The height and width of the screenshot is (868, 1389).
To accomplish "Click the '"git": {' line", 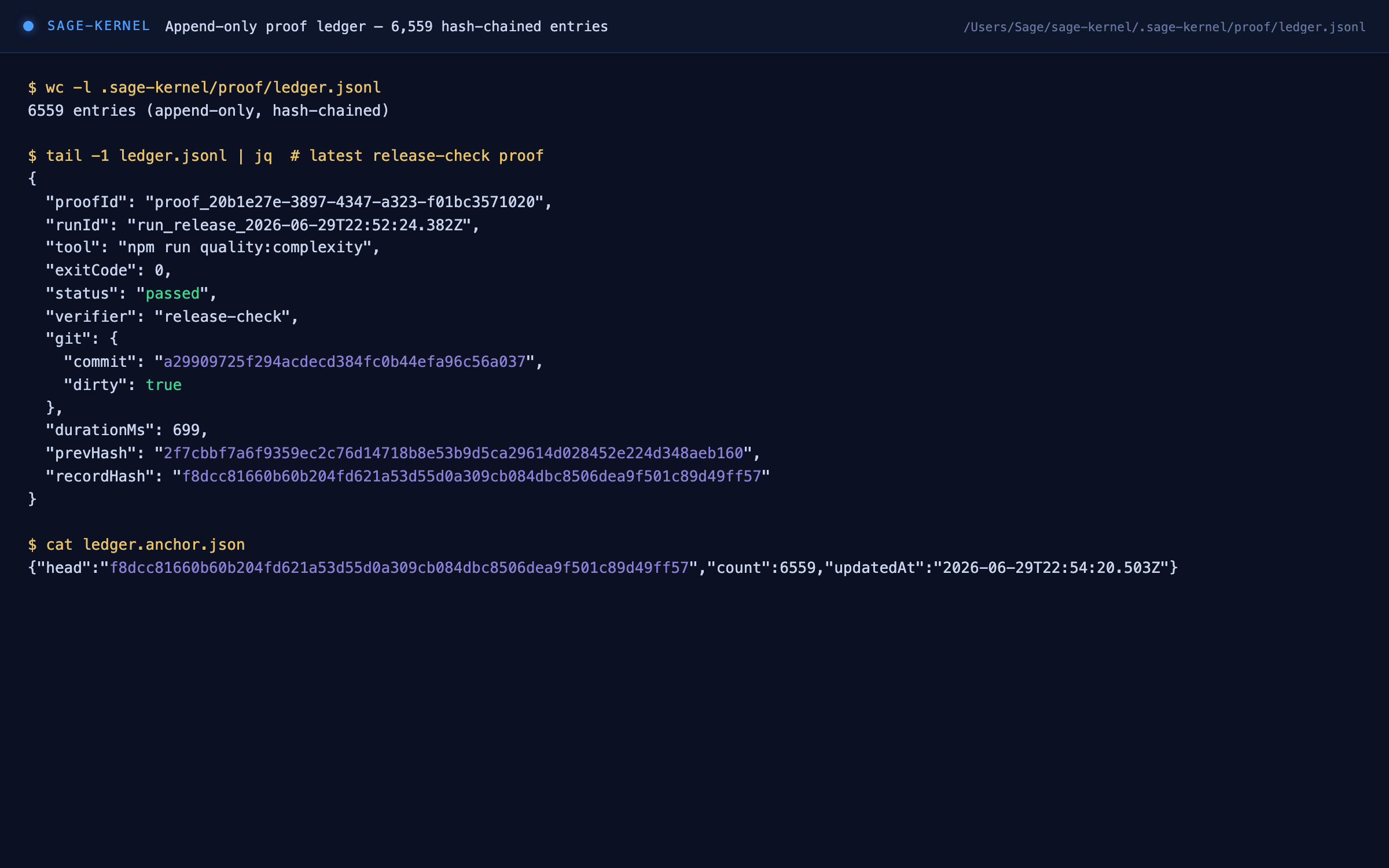I will click(x=82, y=339).
